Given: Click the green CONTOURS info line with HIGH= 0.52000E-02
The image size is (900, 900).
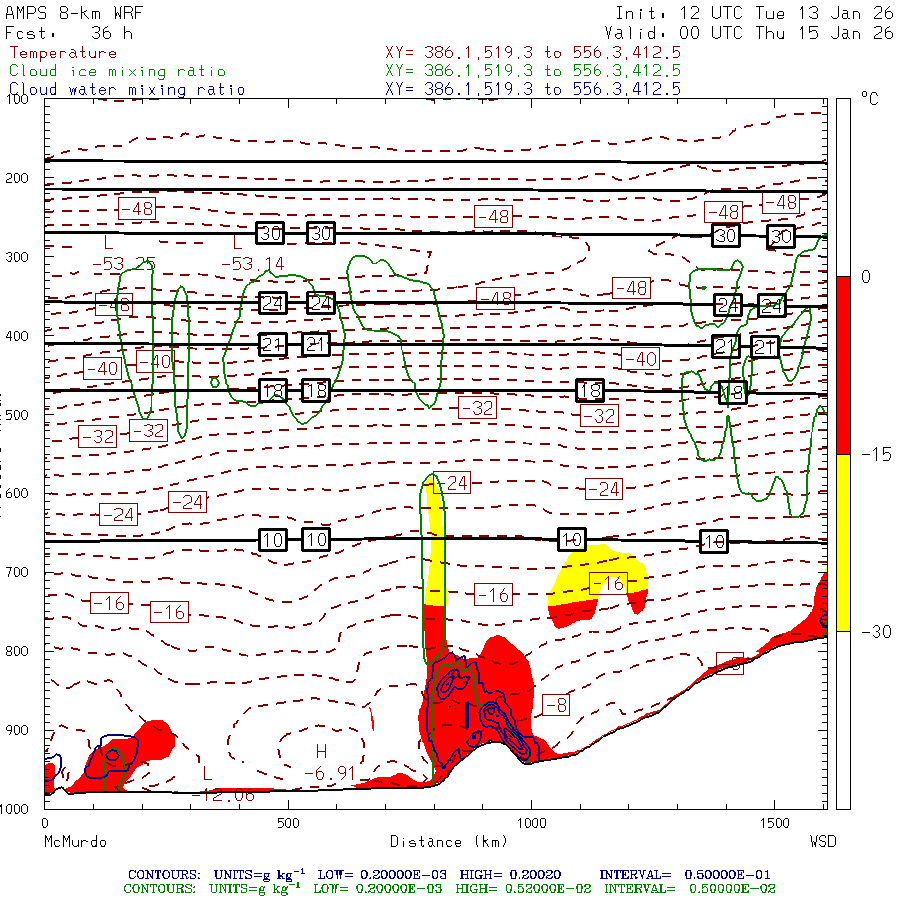Looking at the screenshot, I should tap(449, 889).
